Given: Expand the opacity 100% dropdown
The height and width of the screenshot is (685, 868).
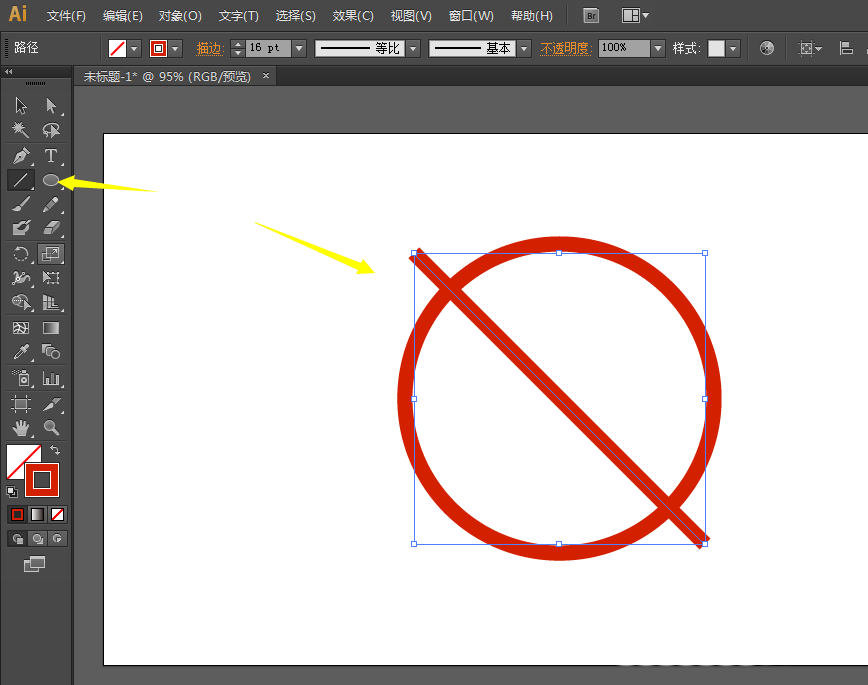Looking at the screenshot, I should point(657,48).
